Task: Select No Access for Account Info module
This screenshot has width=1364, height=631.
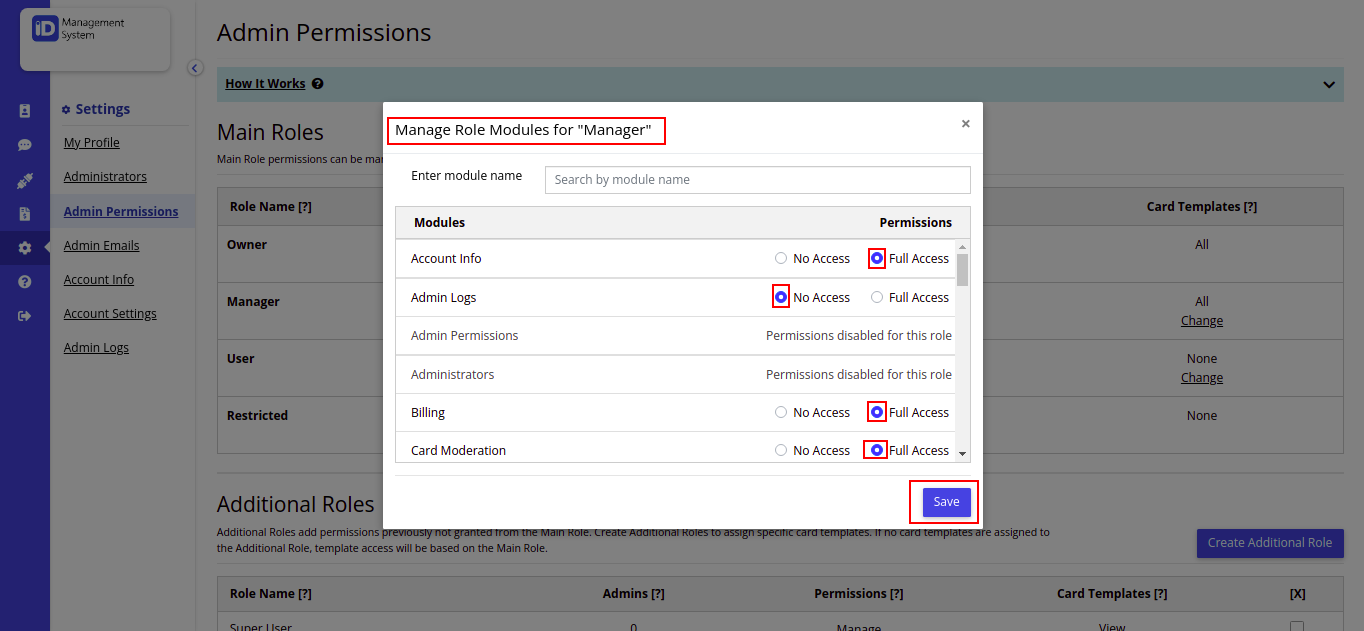Action: pyautogui.click(x=780, y=258)
